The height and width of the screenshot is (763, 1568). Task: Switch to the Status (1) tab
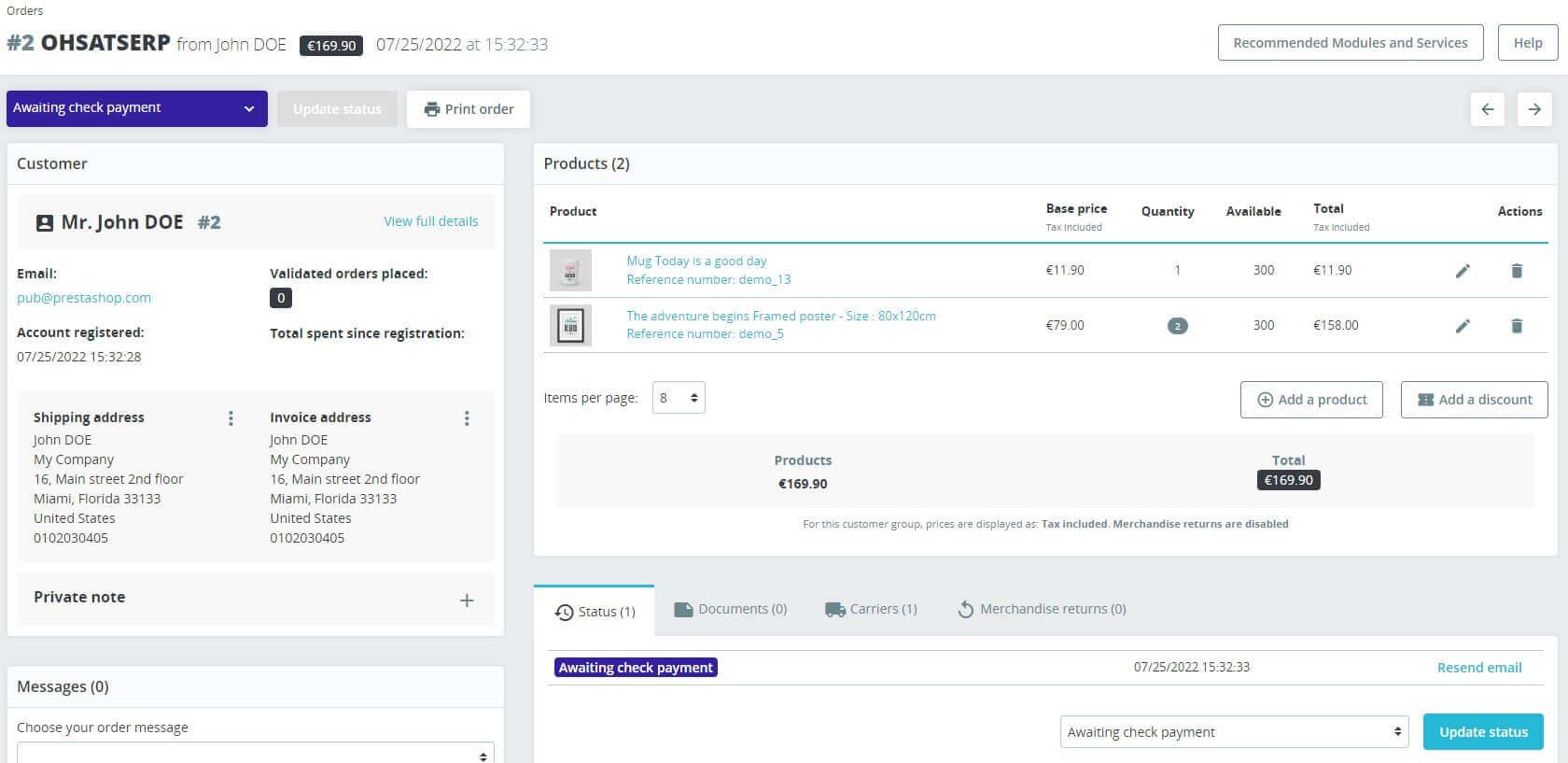tap(595, 612)
